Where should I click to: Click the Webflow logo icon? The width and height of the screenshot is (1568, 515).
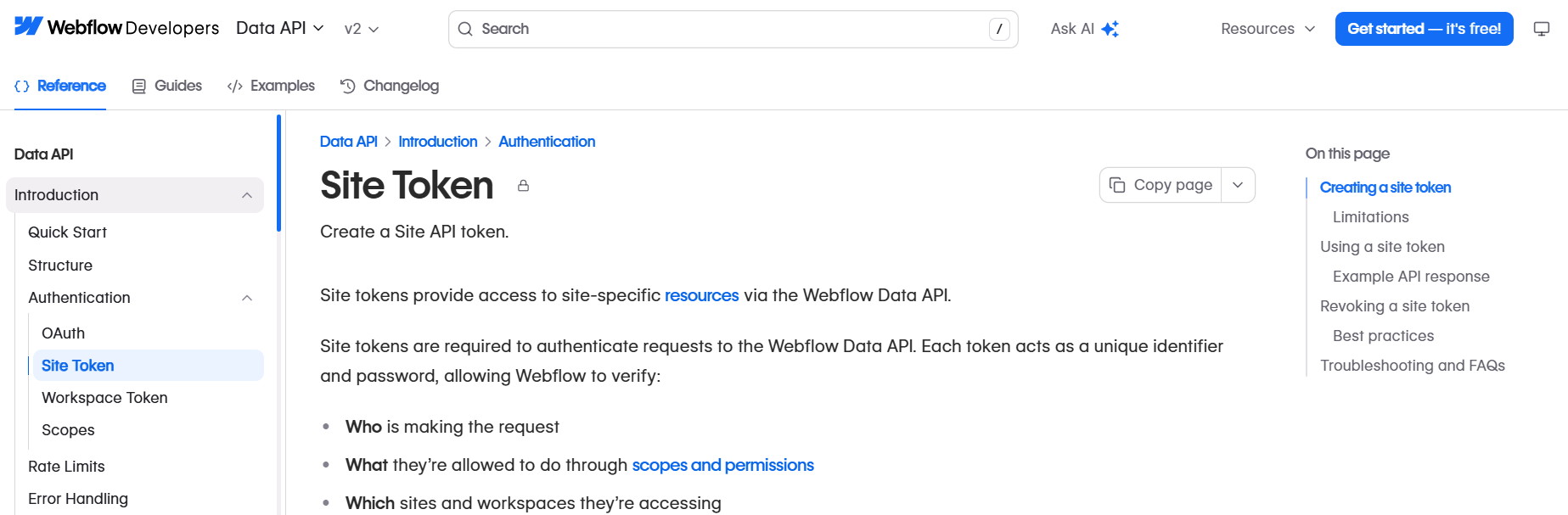[28, 26]
